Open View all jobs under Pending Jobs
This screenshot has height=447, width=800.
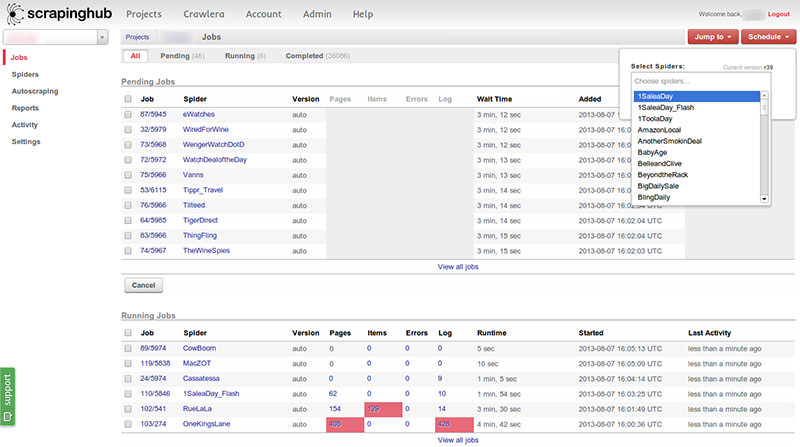(458, 267)
